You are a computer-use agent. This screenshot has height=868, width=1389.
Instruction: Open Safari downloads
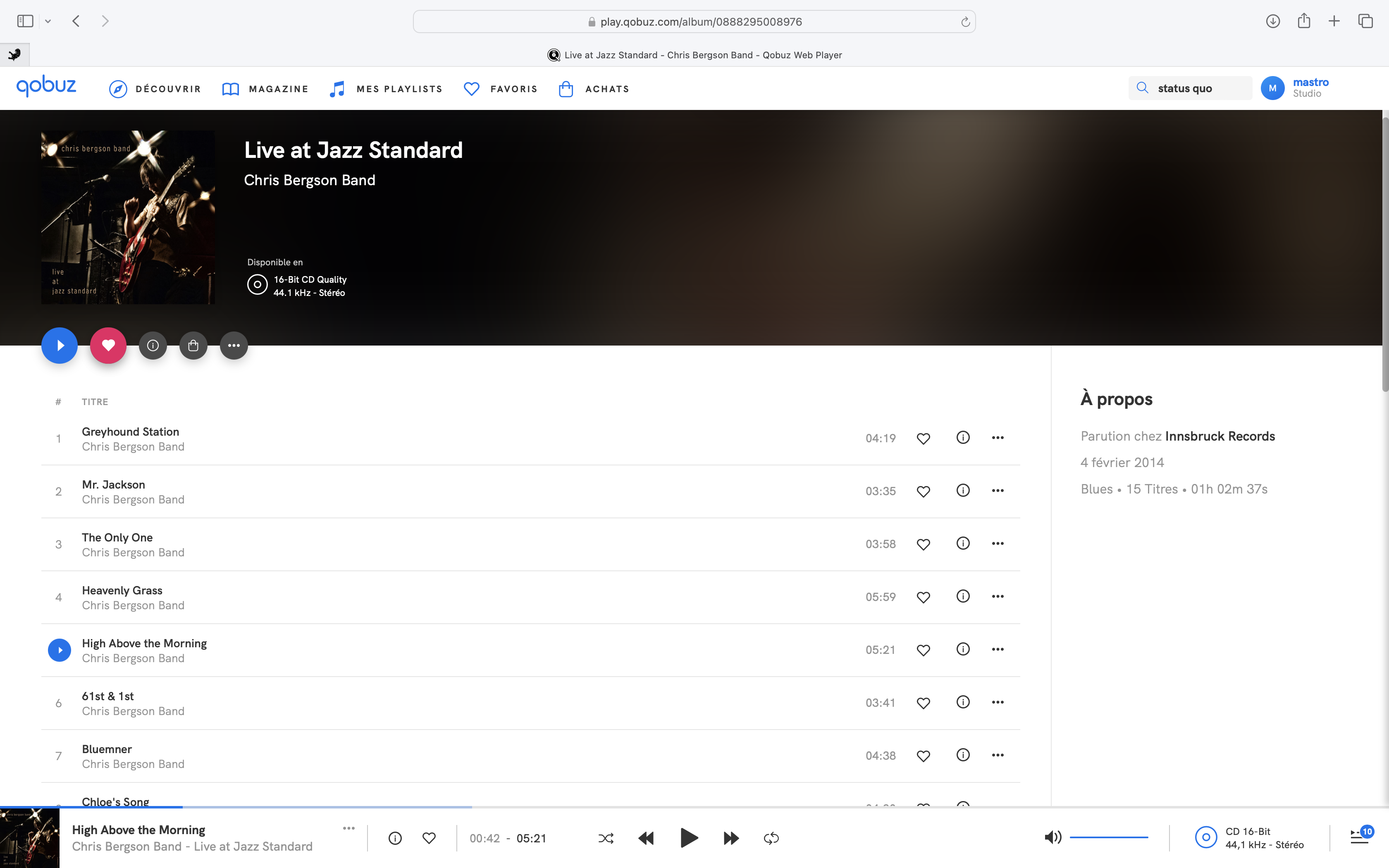(x=1272, y=21)
